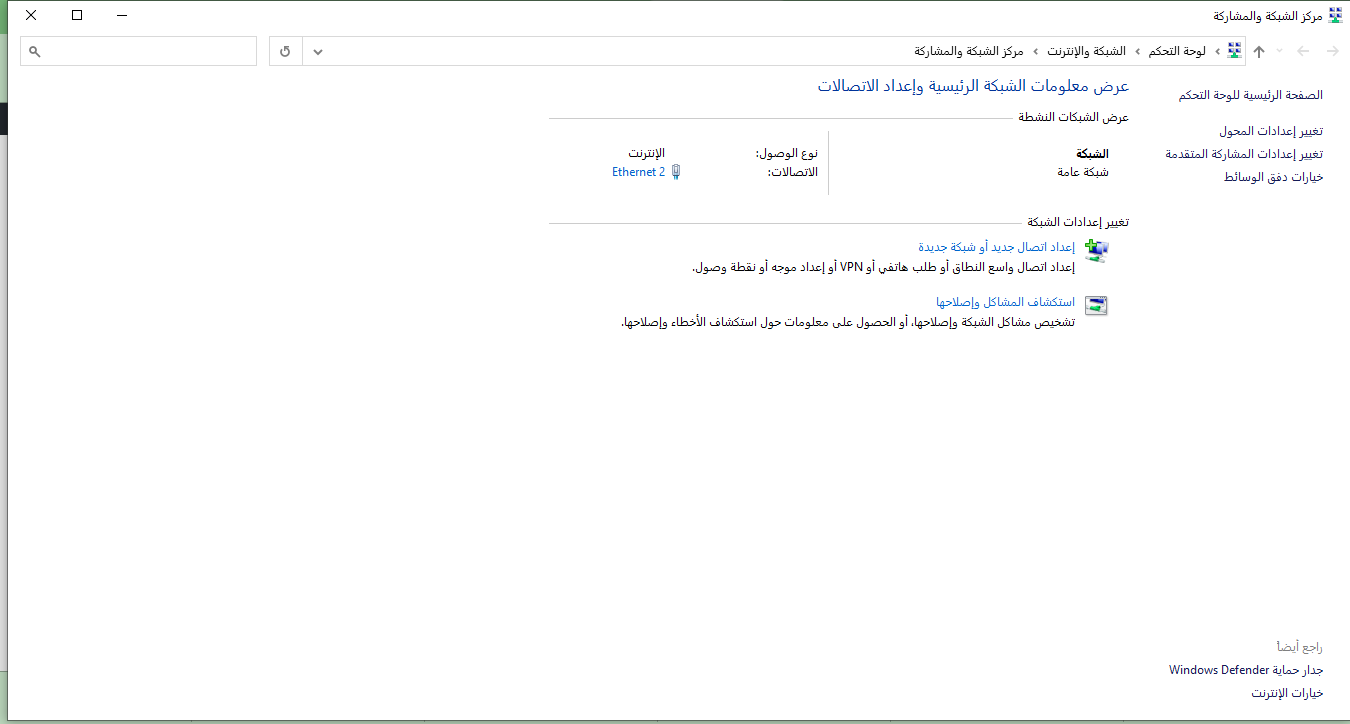Open 'خيارات الإنترنت' internet options link

(1287, 693)
